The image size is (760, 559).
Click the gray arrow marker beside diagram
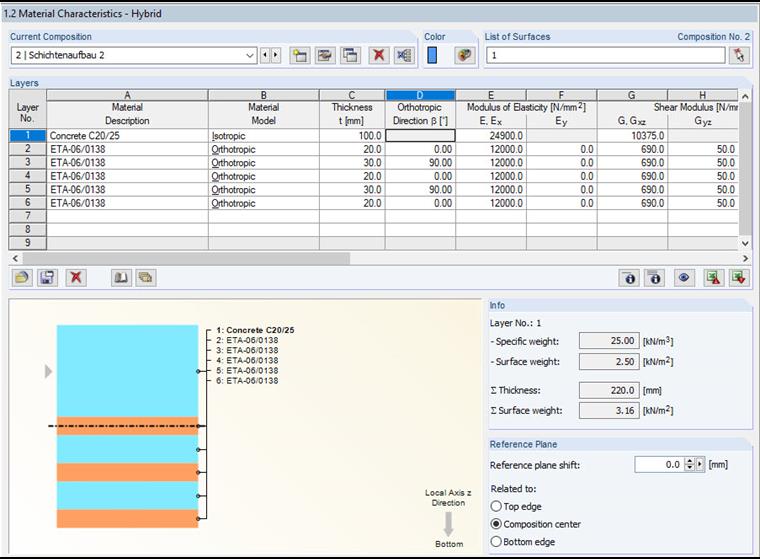48,371
